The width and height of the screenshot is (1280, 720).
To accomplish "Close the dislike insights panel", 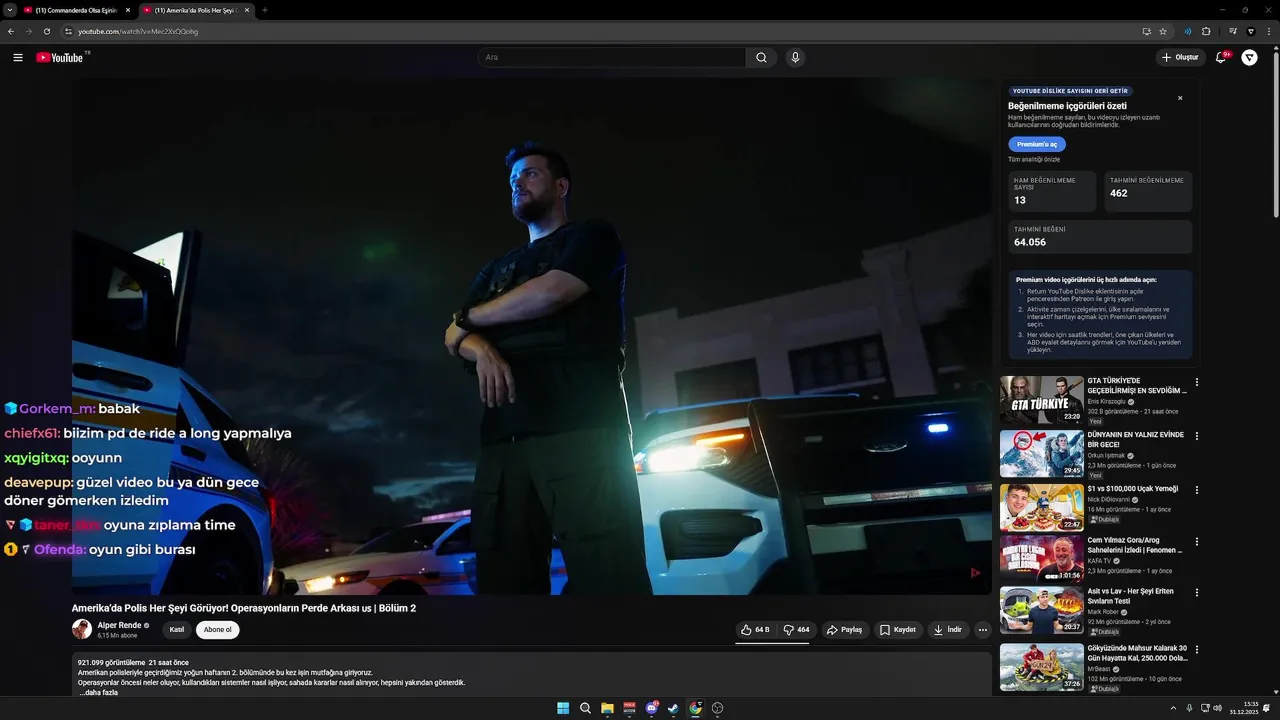I will pos(1180,98).
